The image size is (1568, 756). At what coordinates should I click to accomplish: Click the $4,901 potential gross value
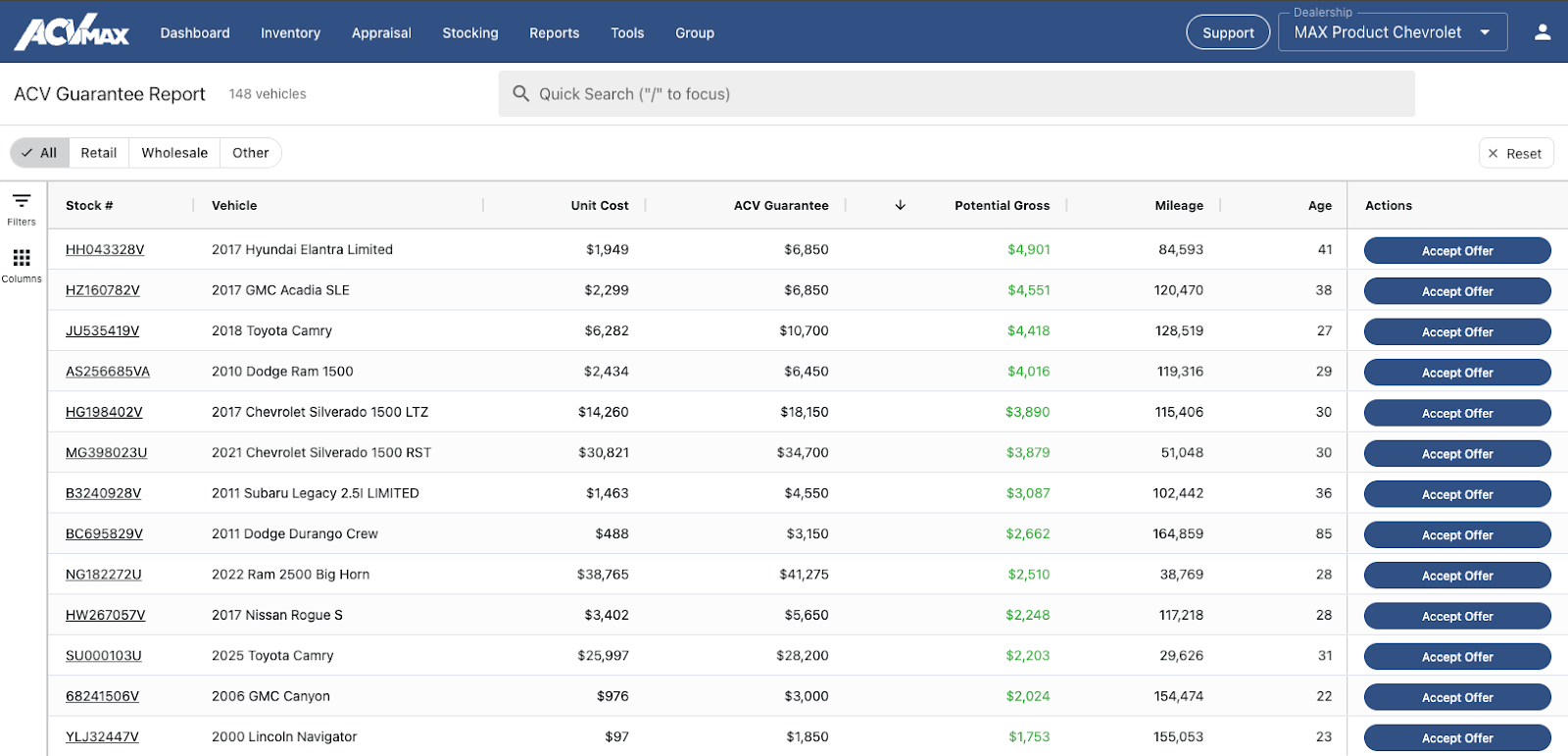(x=1029, y=250)
